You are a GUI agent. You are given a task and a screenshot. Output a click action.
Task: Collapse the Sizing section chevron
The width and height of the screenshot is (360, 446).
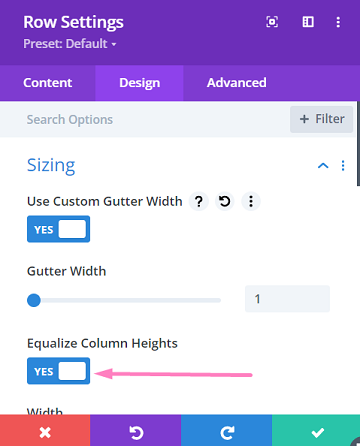[323, 165]
